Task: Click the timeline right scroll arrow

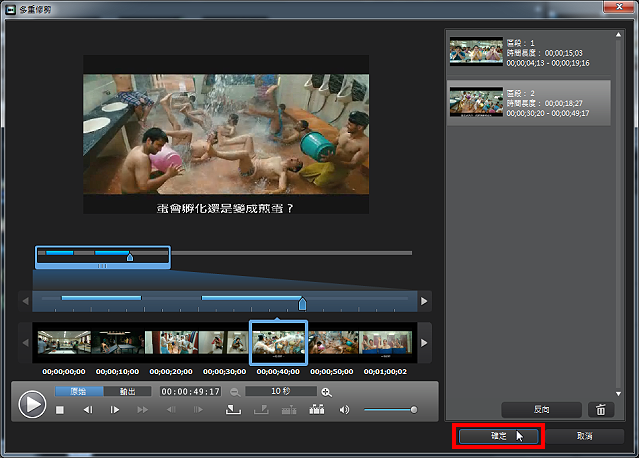Action: pyautogui.click(x=424, y=301)
